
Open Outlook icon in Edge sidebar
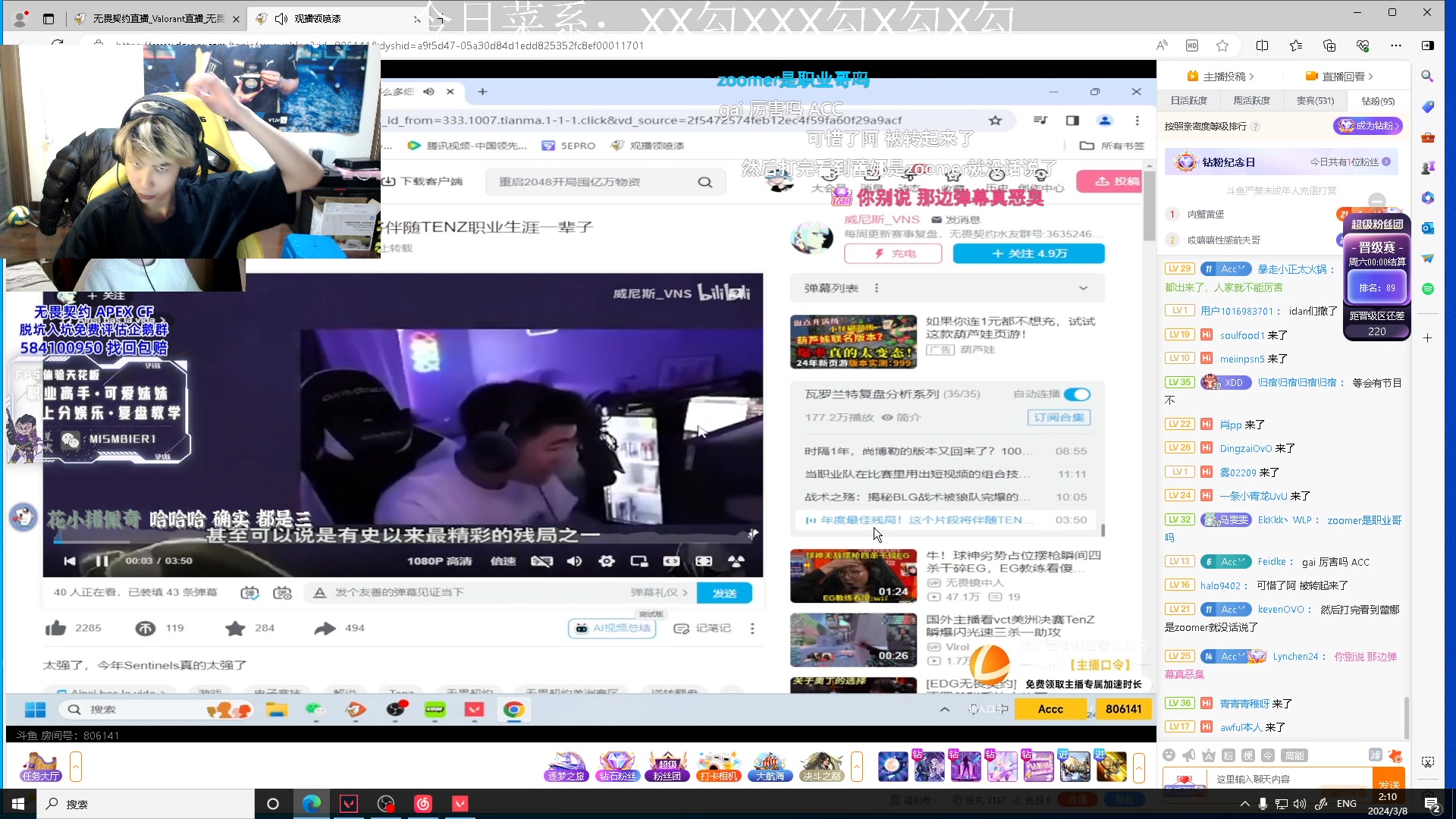[1427, 227]
